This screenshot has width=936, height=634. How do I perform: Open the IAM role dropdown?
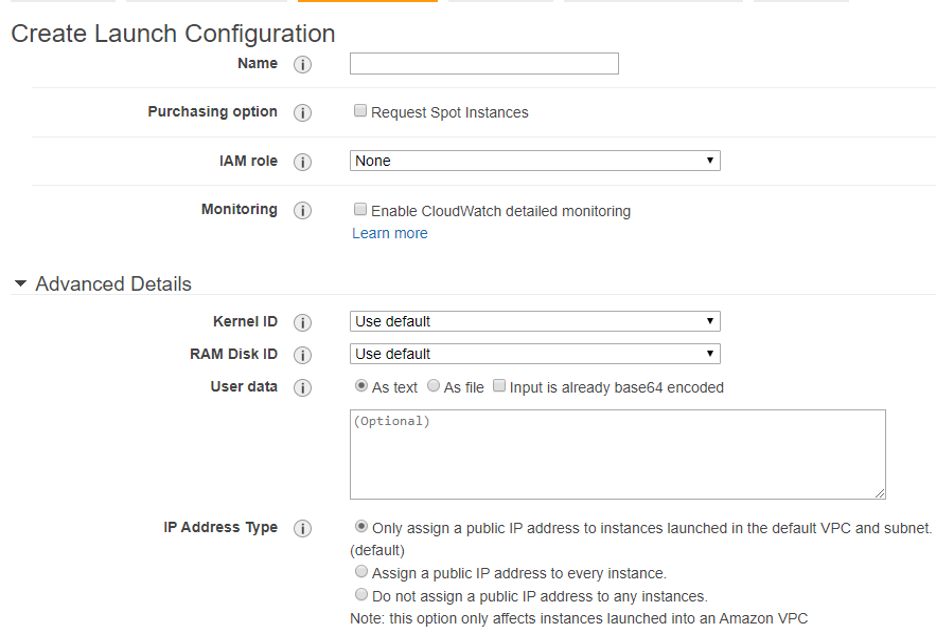click(x=535, y=161)
